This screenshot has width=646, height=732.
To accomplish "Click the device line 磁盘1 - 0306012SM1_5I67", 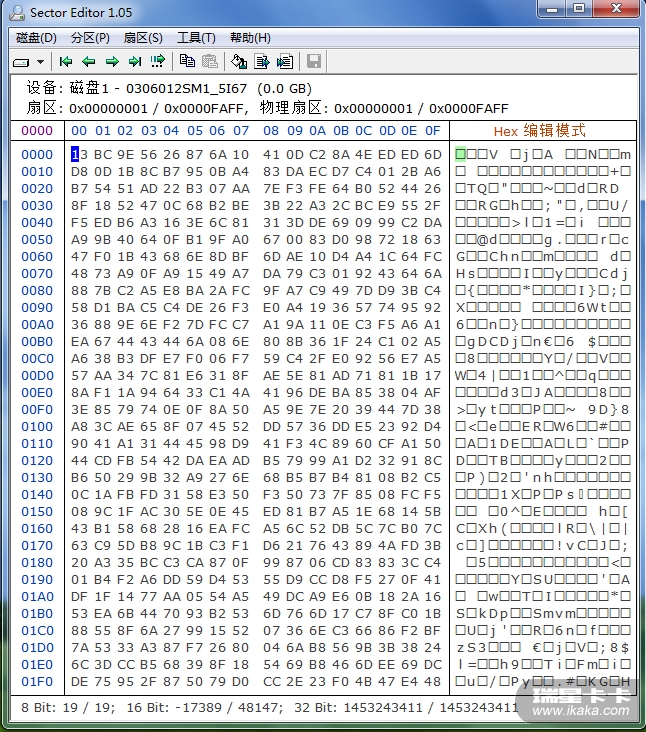I will pos(158,88).
